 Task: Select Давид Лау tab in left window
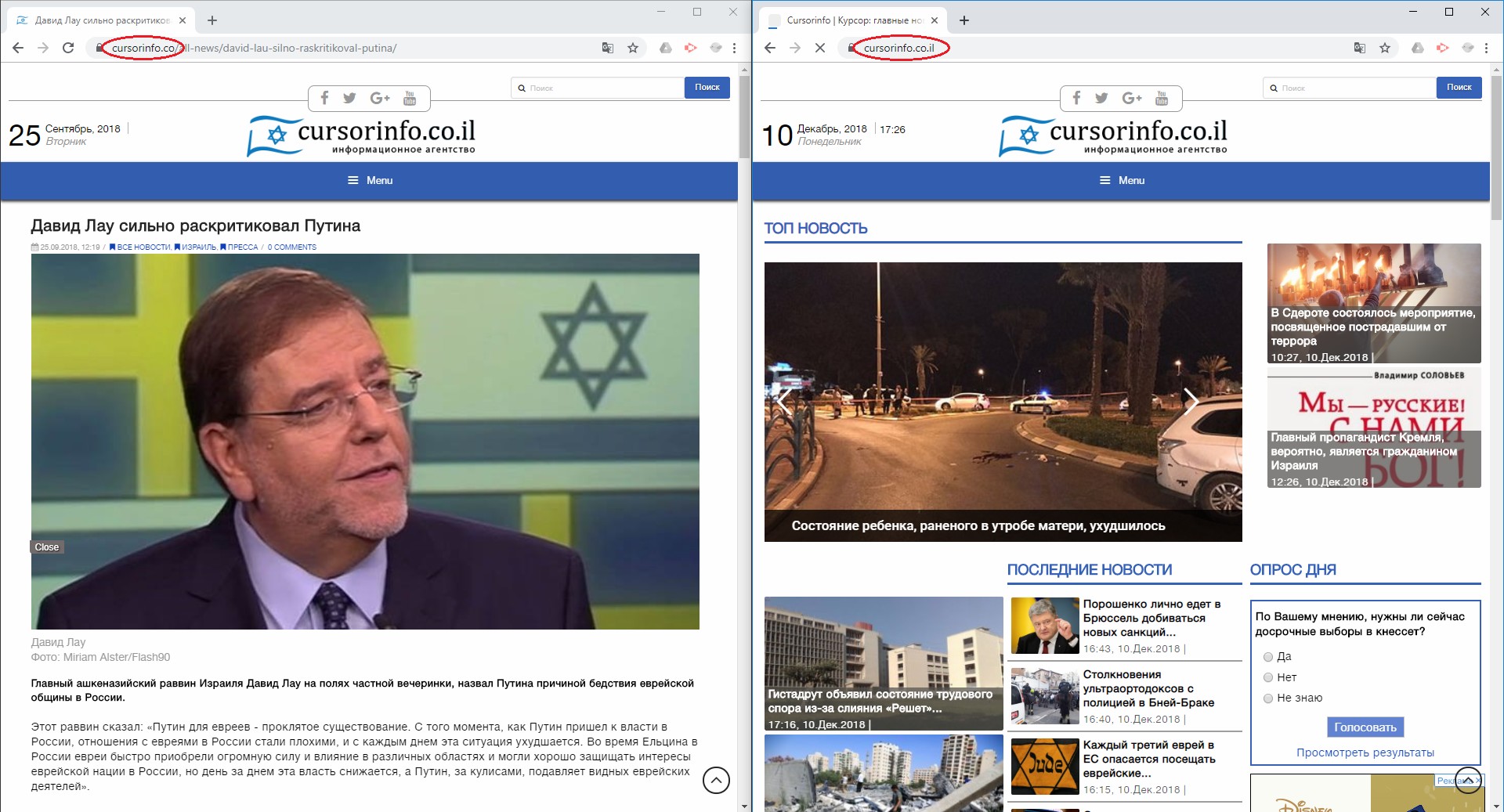pyautogui.click(x=102, y=20)
